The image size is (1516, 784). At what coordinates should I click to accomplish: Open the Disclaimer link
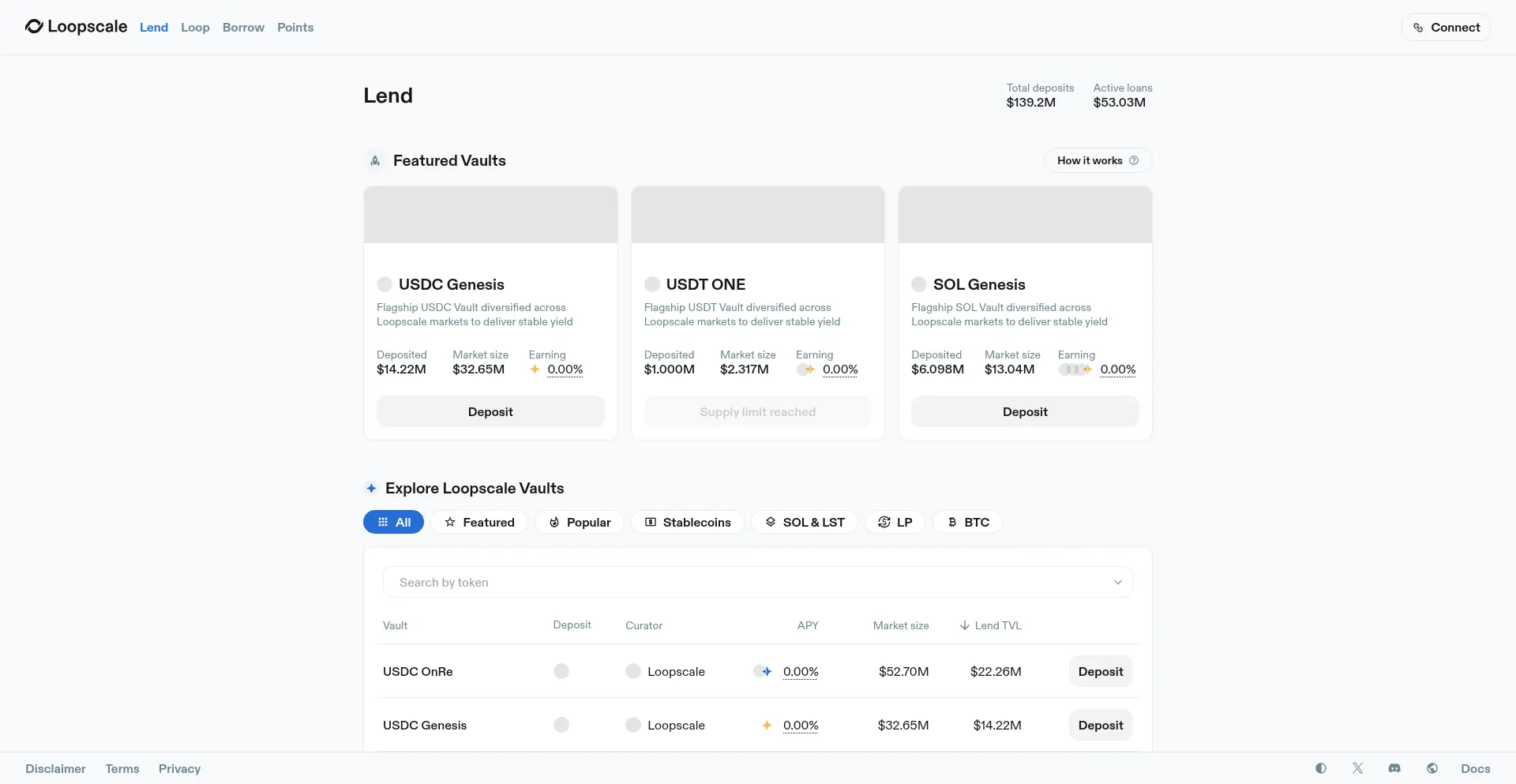[x=55, y=768]
